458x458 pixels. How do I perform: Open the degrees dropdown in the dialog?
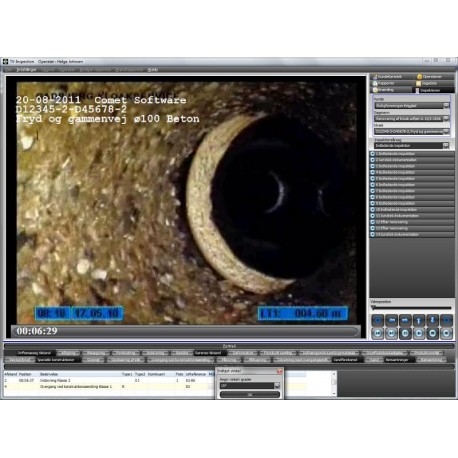(x=277, y=386)
